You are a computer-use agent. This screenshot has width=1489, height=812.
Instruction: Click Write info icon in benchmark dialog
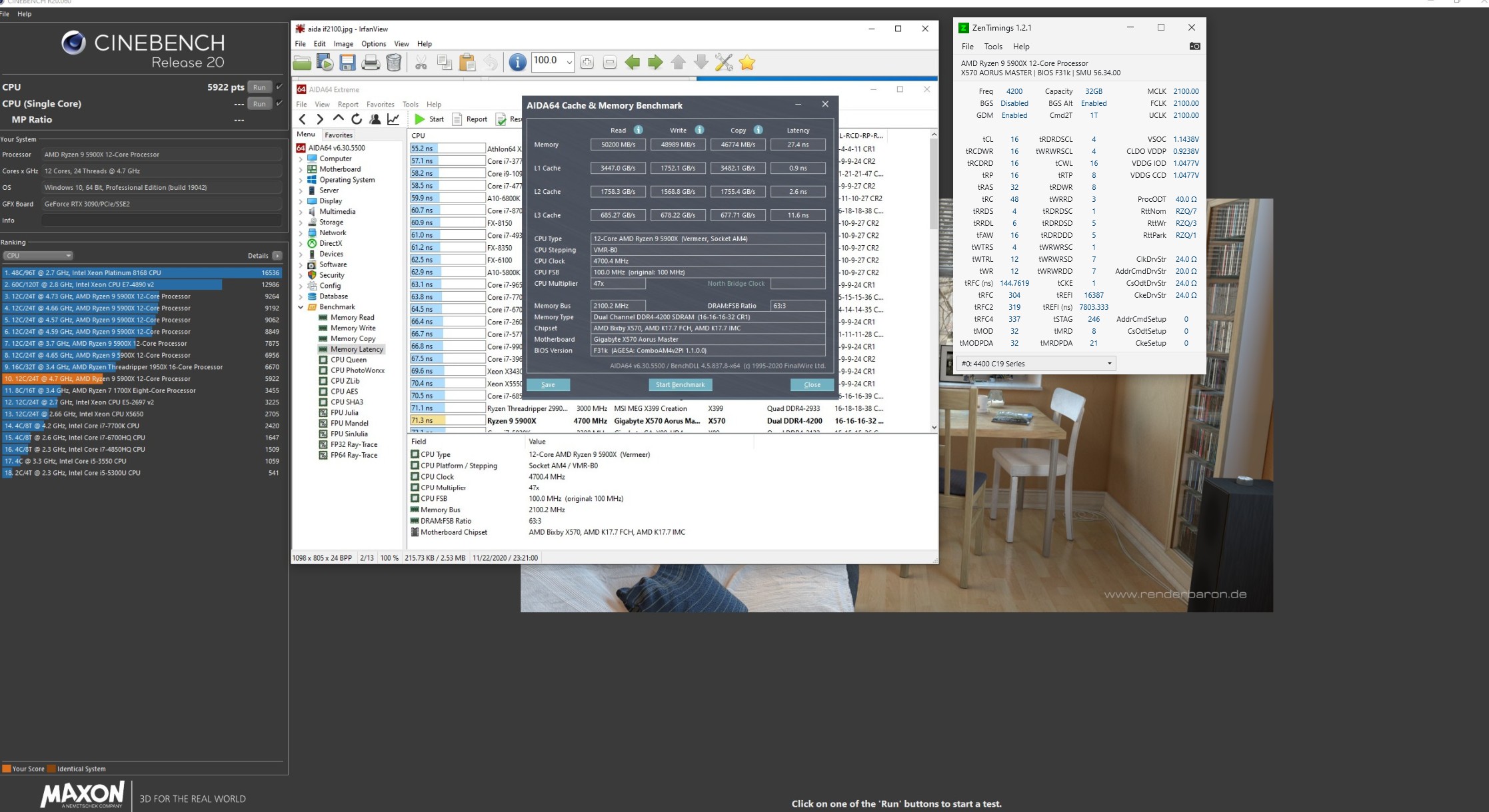tap(699, 130)
